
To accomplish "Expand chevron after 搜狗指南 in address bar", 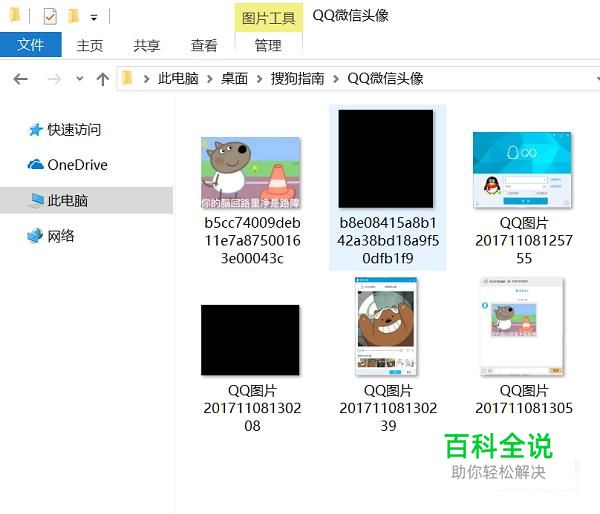I will tap(336, 79).
